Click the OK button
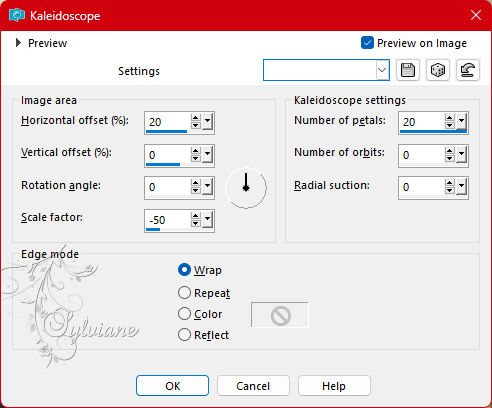Image resolution: width=492 pixels, height=408 pixels. pos(172,386)
